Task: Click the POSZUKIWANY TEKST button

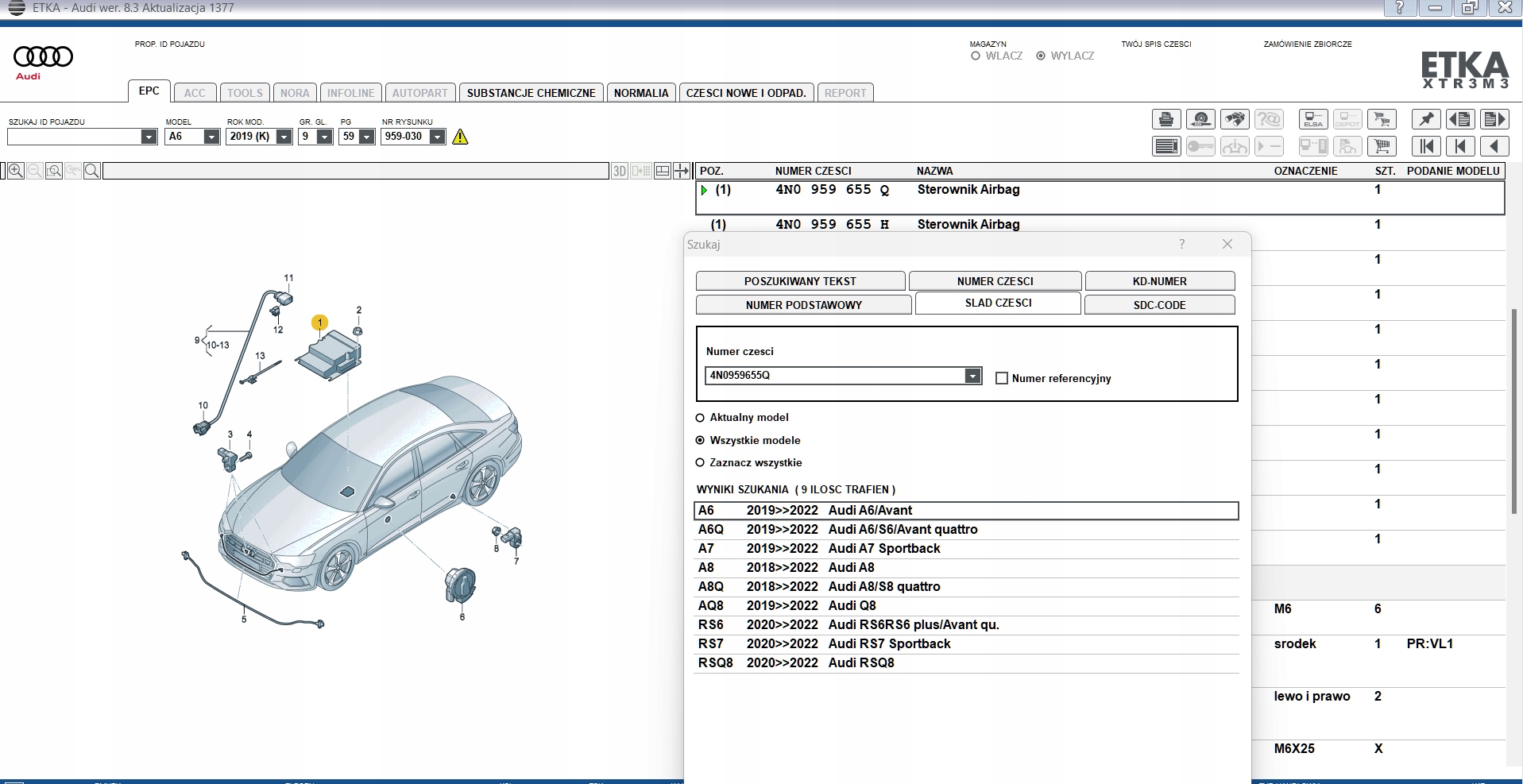Action: [799, 281]
